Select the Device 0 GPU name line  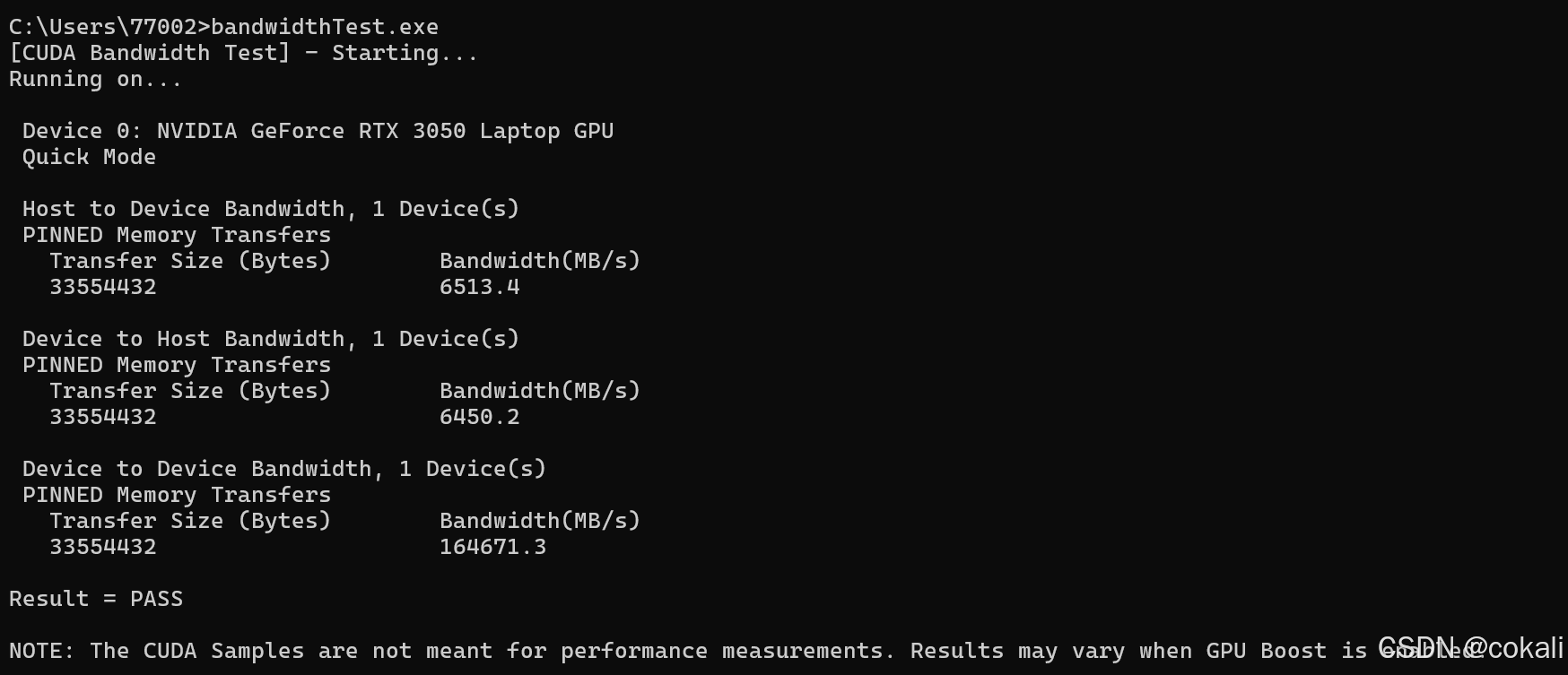pos(318,131)
